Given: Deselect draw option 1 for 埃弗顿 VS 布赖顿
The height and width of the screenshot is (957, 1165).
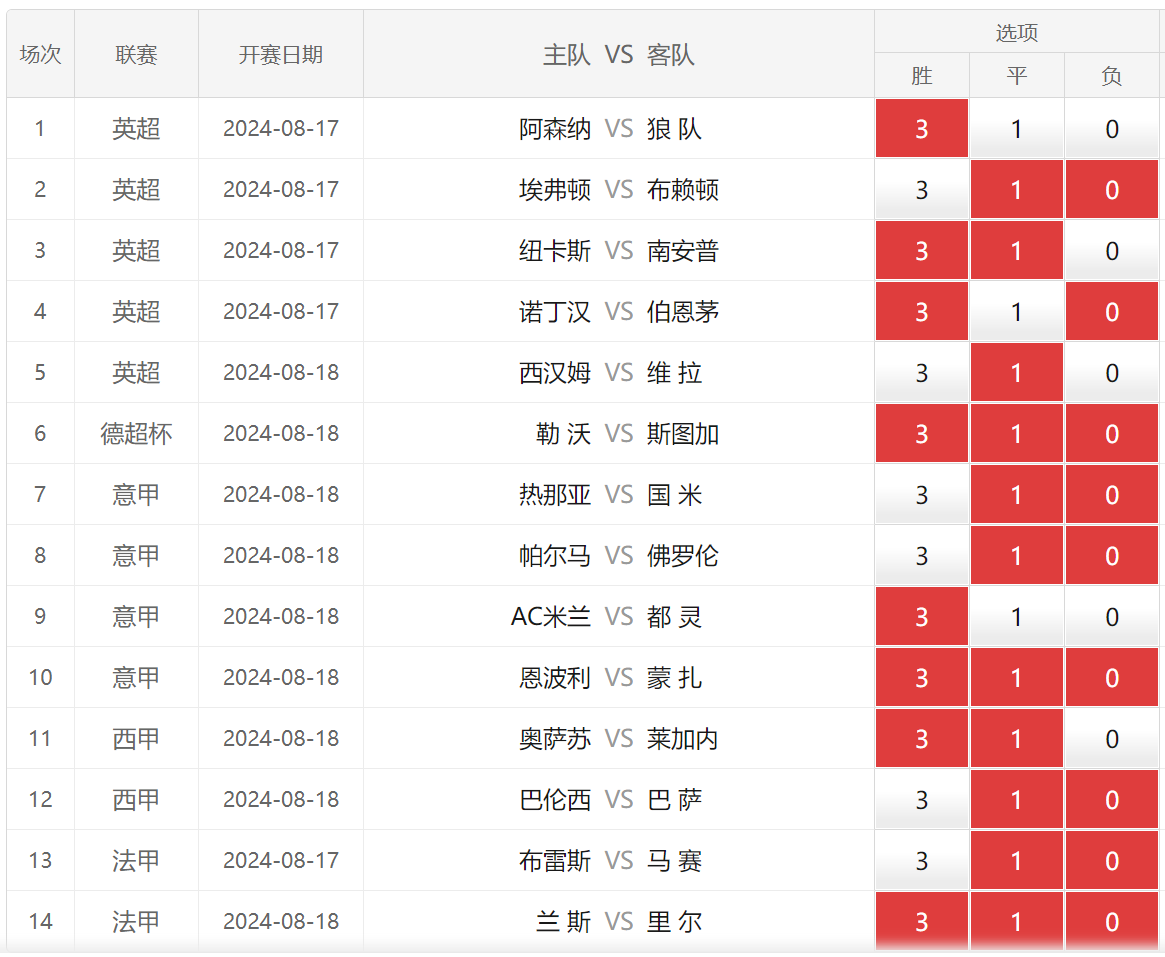Looking at the screenshot, I should (x=1016, y=189).
